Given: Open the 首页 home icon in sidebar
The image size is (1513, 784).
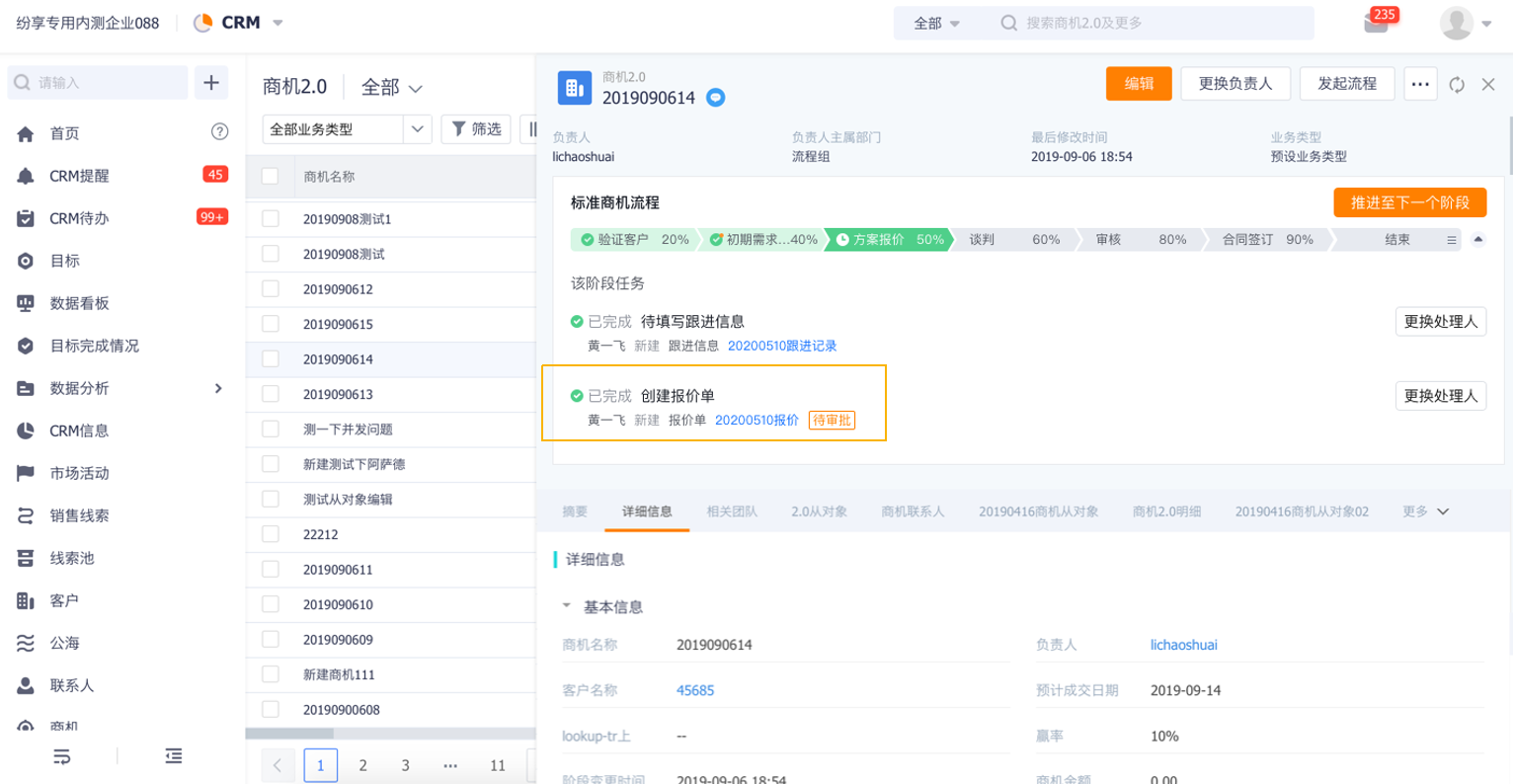Looking at the screenshot, I should coord(26,133).
